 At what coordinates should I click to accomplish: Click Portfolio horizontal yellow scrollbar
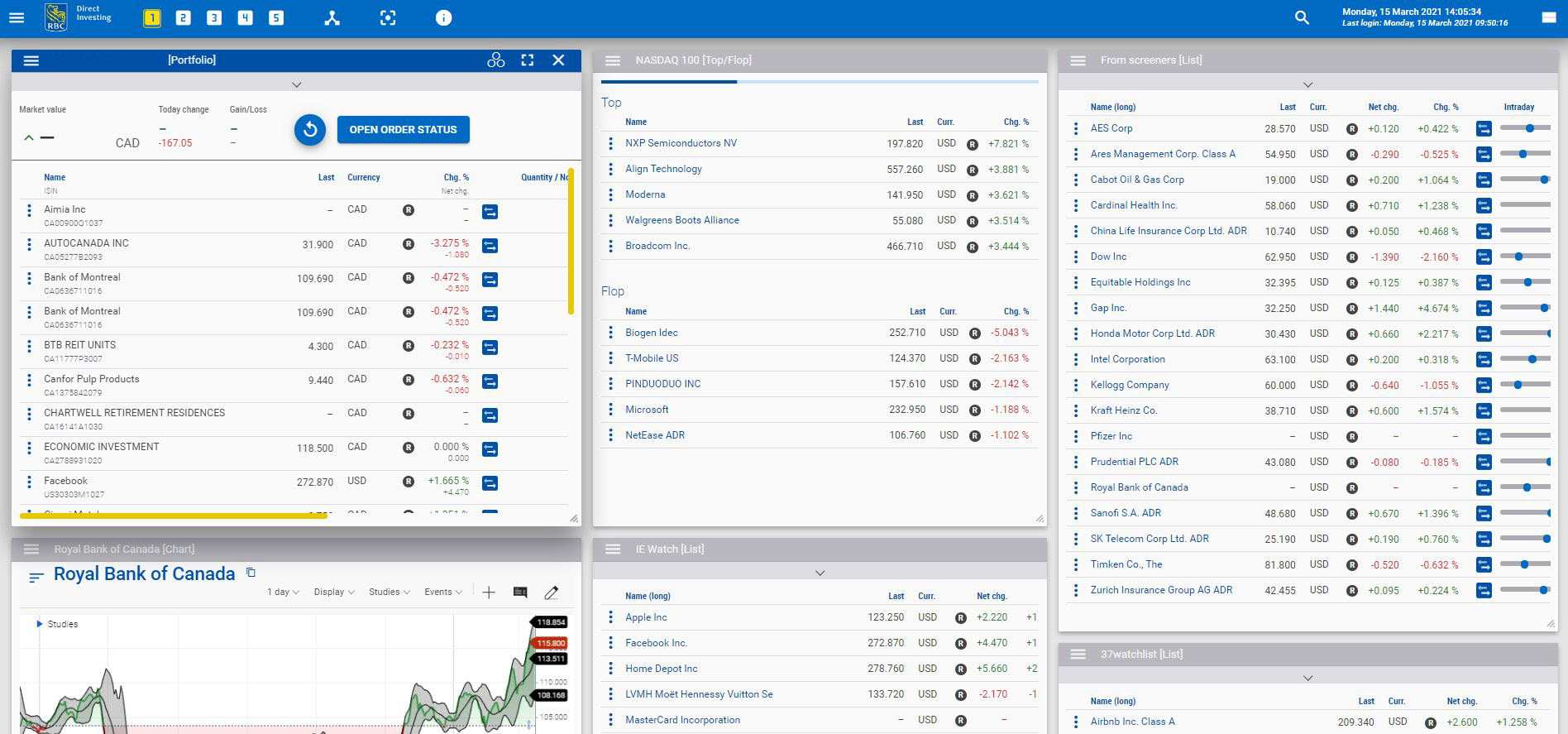click(174, 516)
